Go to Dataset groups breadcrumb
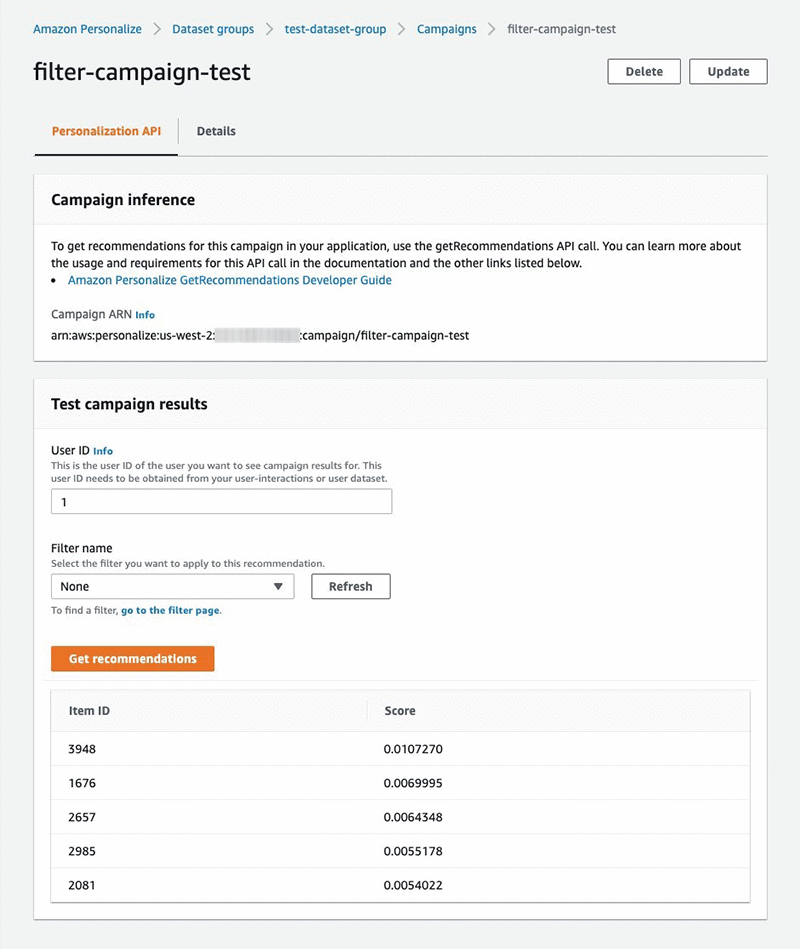This screenshot has width=800, height=949. pyautogui.click(x=213, y=29)
